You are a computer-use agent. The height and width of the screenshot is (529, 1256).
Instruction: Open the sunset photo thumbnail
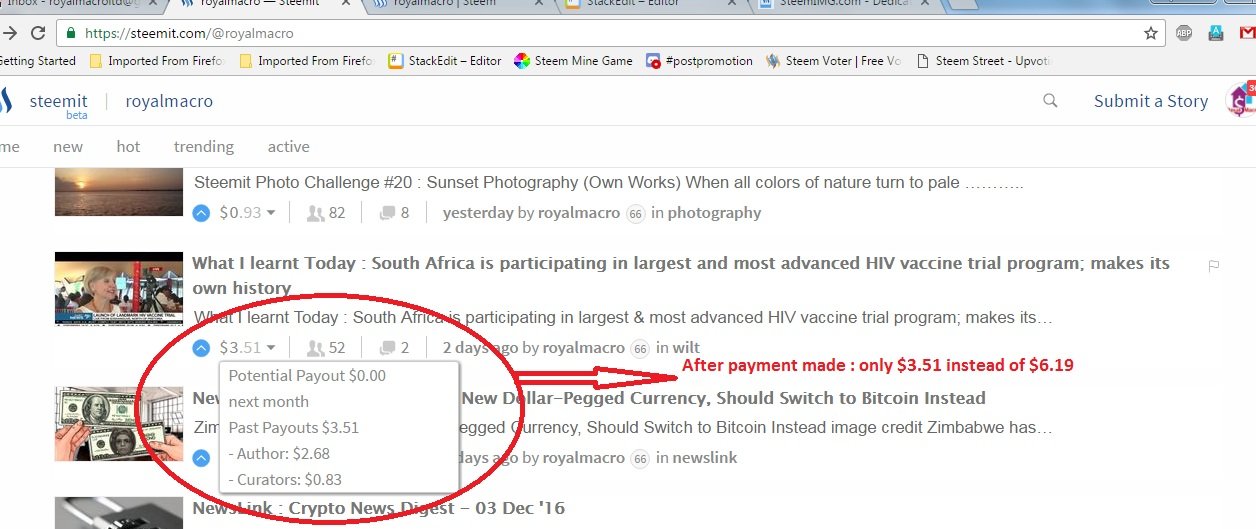click(x=118, y=192)
